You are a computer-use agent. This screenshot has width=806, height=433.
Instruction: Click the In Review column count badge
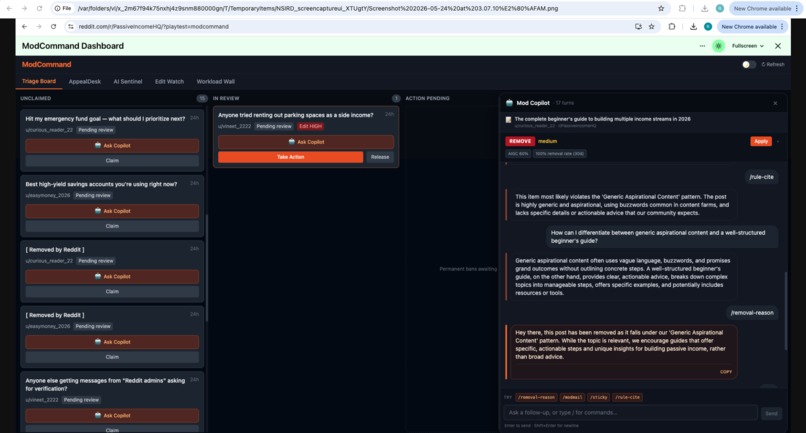coord(396,98)
